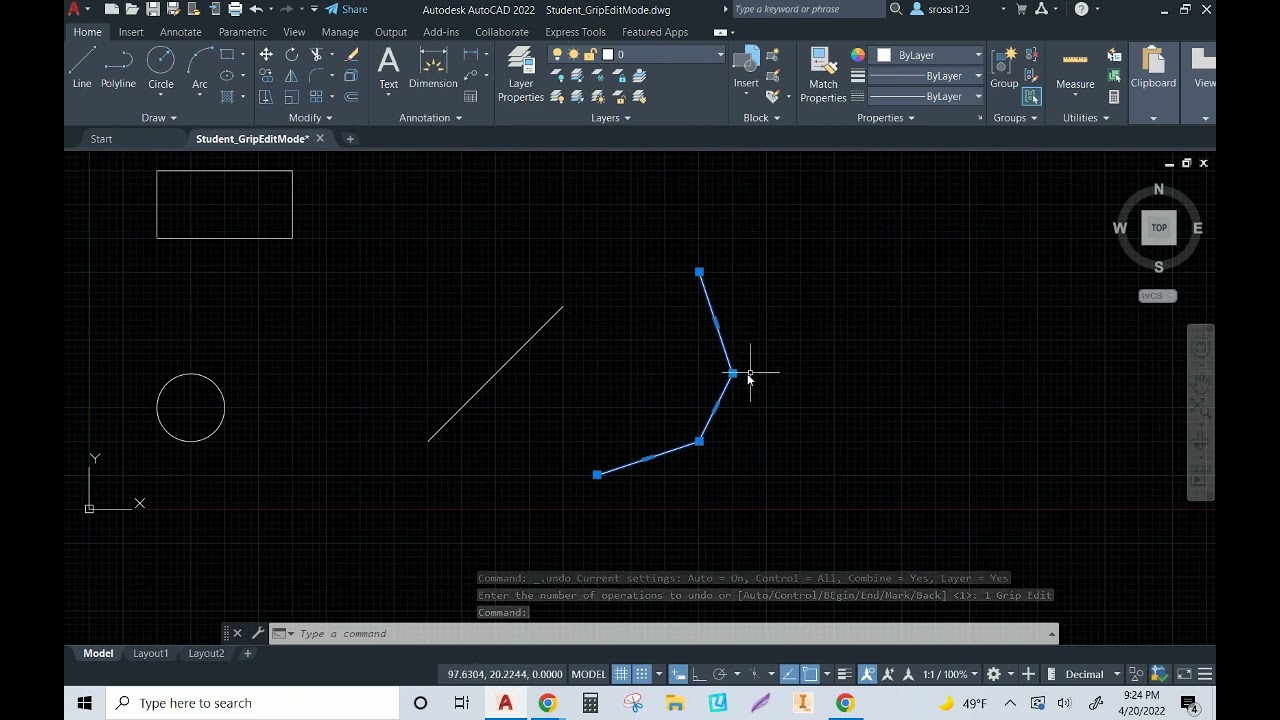The height and width of the screenshot is (720, 1280).
Task: Open the Text annotation tool
Action: (388, 68)
